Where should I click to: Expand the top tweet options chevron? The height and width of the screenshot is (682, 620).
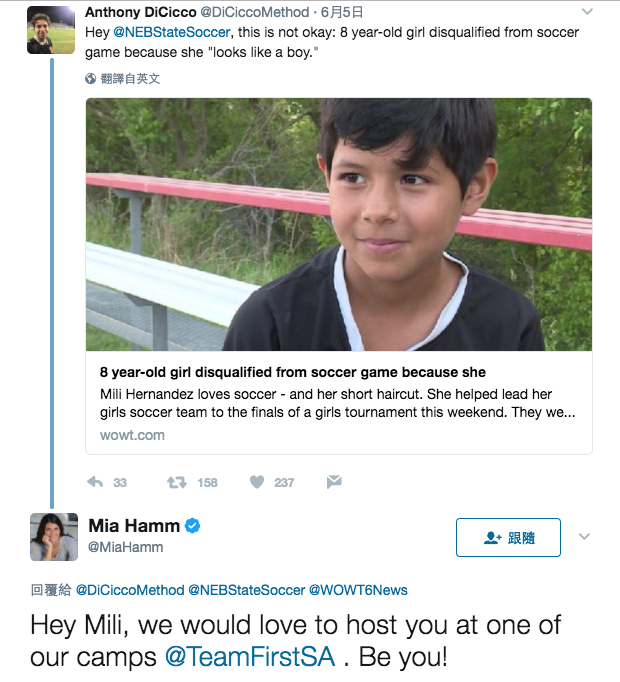(x=587, y=12)
